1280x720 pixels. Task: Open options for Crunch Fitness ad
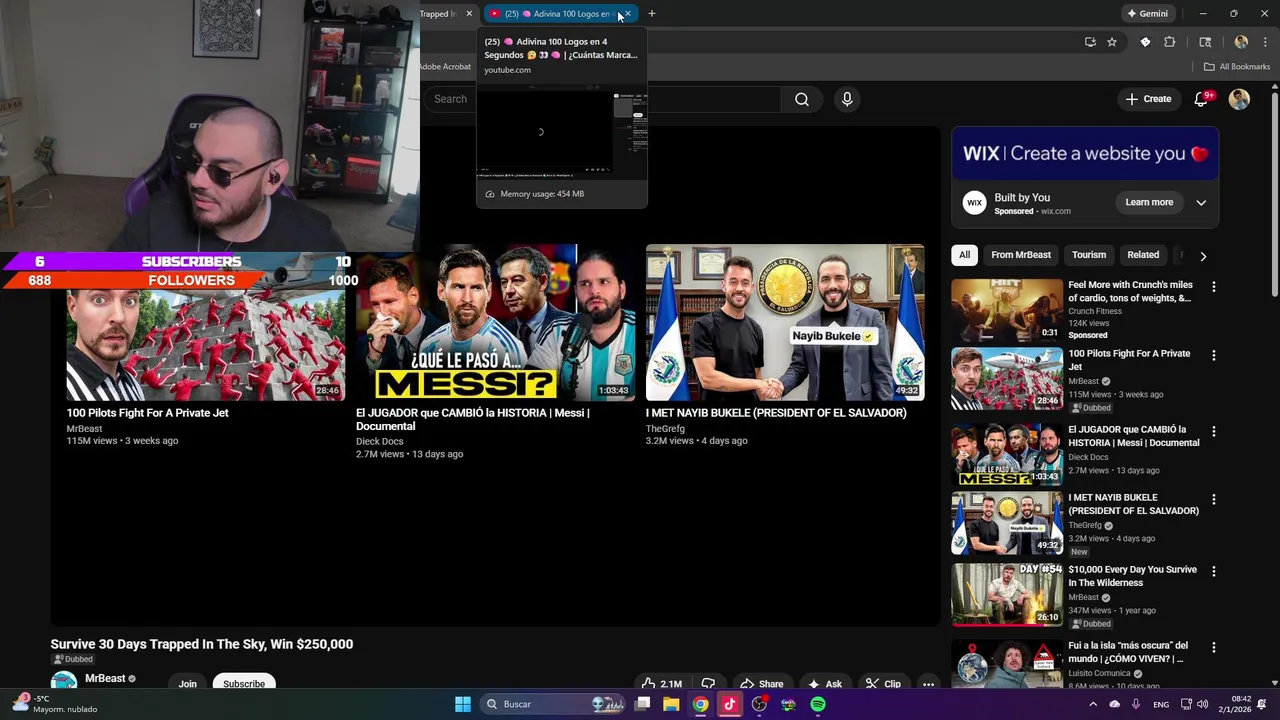(1214, 287)
